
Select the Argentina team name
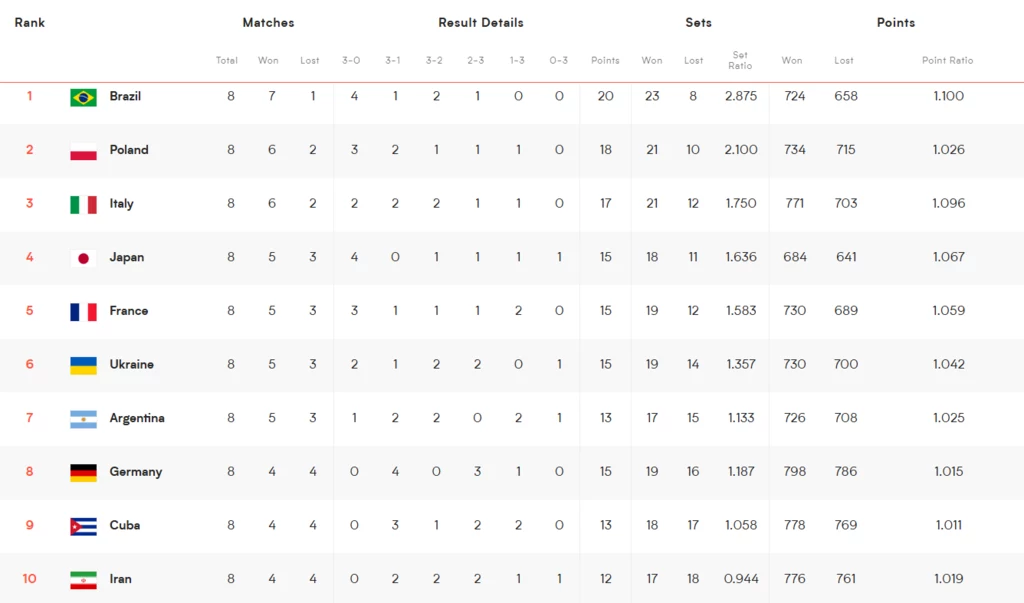[x=136, y=418]
